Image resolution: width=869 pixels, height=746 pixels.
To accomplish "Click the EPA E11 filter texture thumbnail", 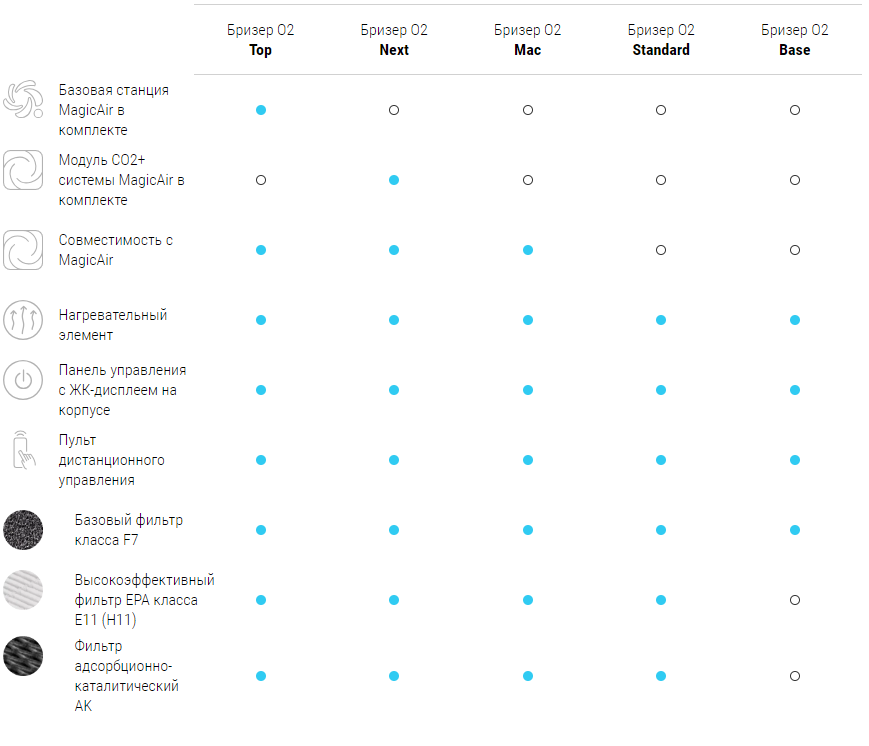I will point(23,590).
